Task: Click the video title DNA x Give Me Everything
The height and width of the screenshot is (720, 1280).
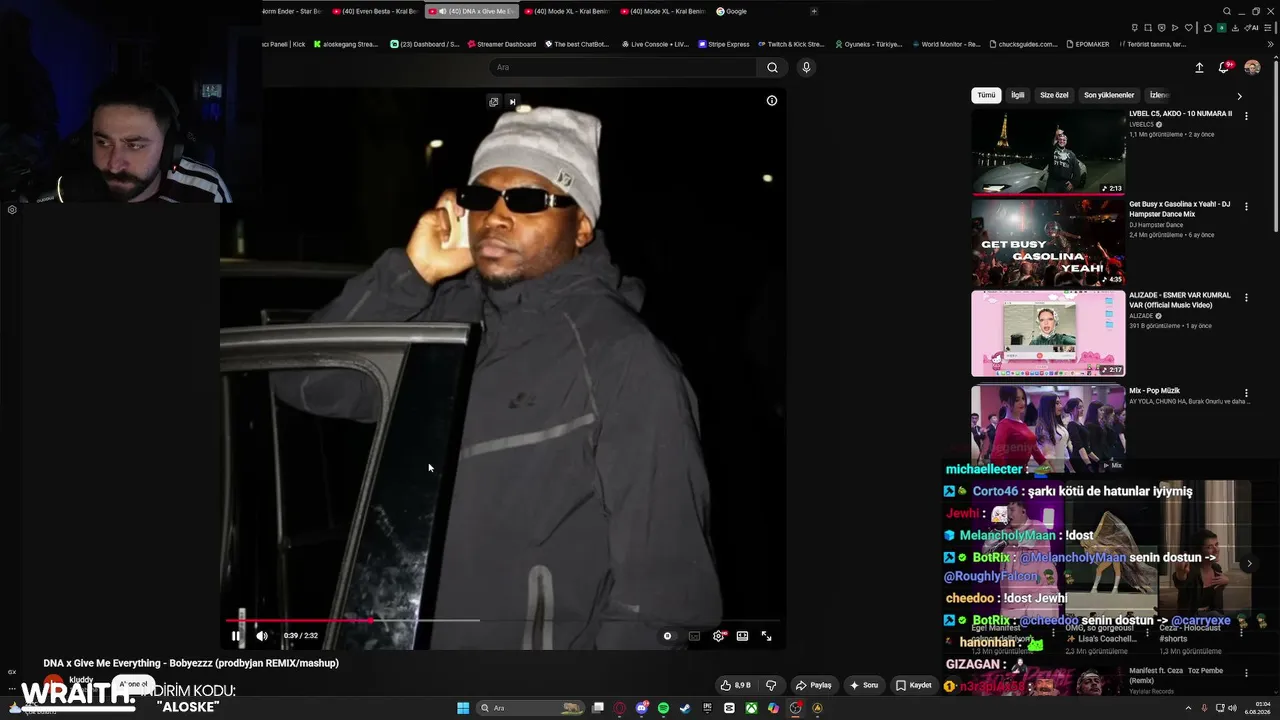Action: [x=191, y=663]
